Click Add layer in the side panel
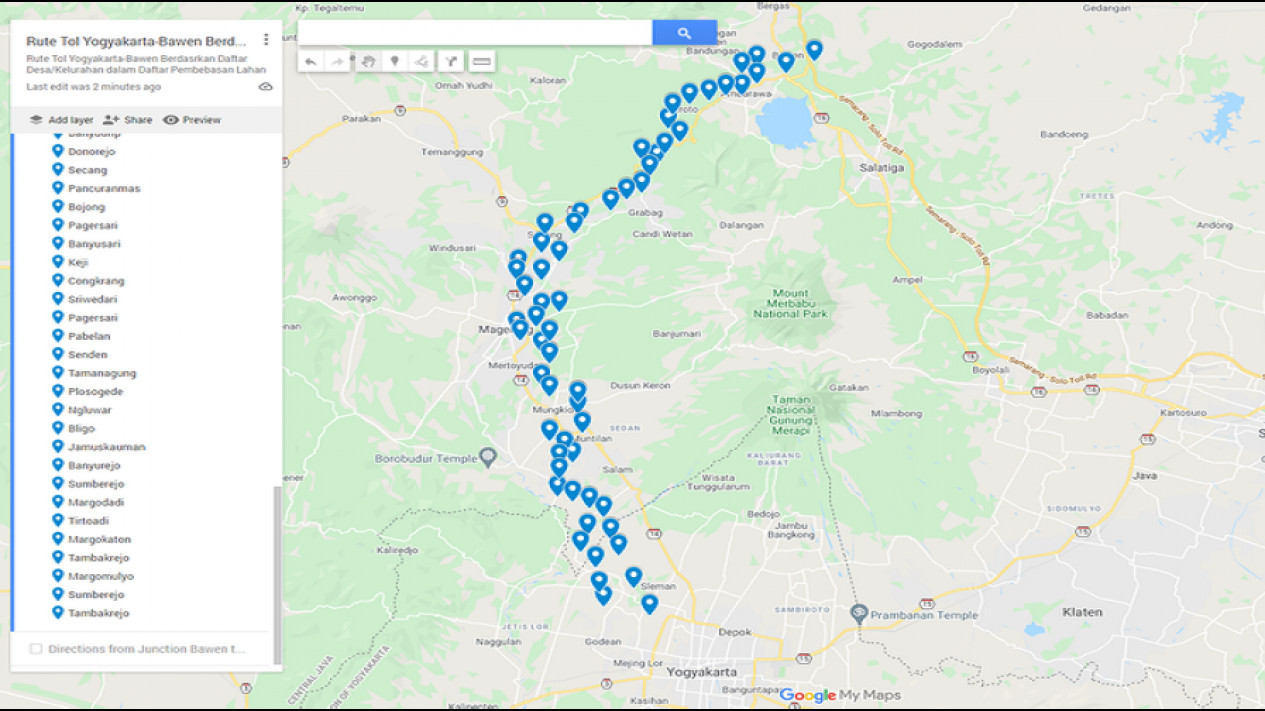 61,120
